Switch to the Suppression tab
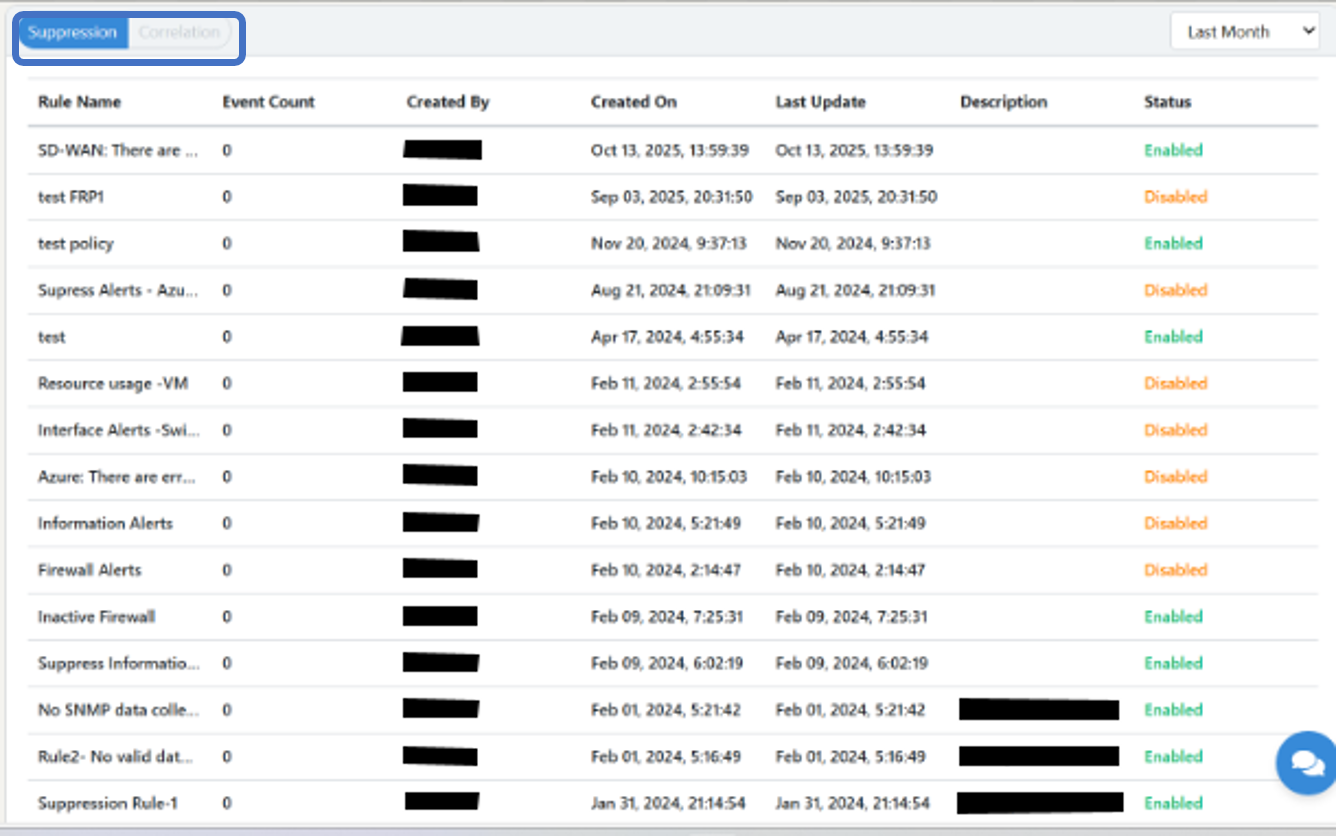The height and width of the screenshot is (836, 1336). 73,32
